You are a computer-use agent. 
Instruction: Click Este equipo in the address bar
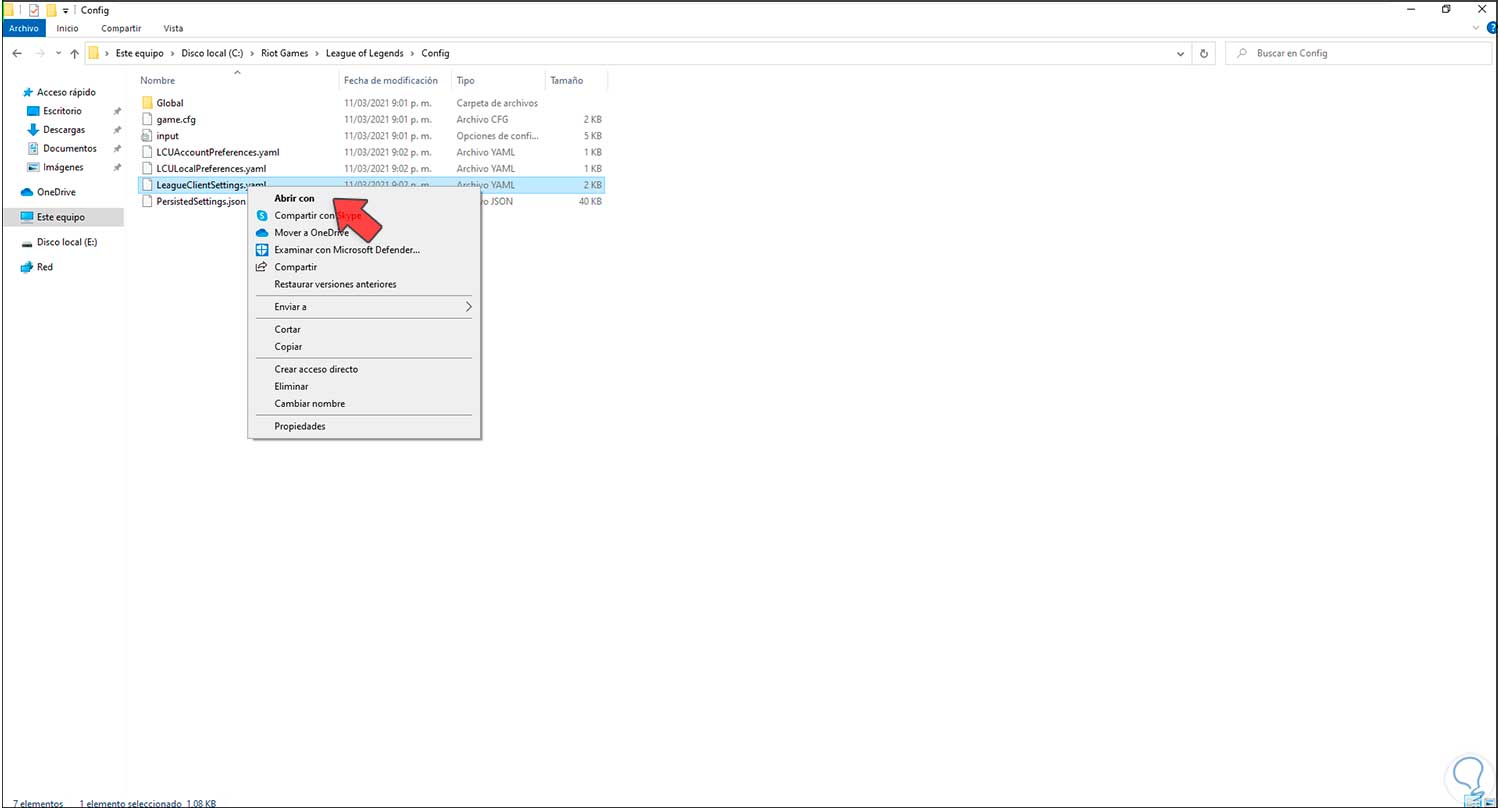(x=140, y=53)
